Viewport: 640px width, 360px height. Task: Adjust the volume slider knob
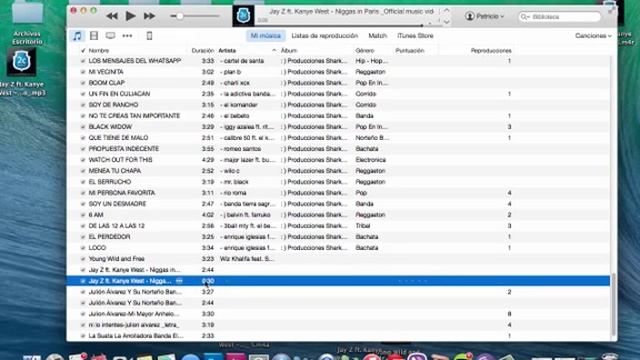coord(180,16)
